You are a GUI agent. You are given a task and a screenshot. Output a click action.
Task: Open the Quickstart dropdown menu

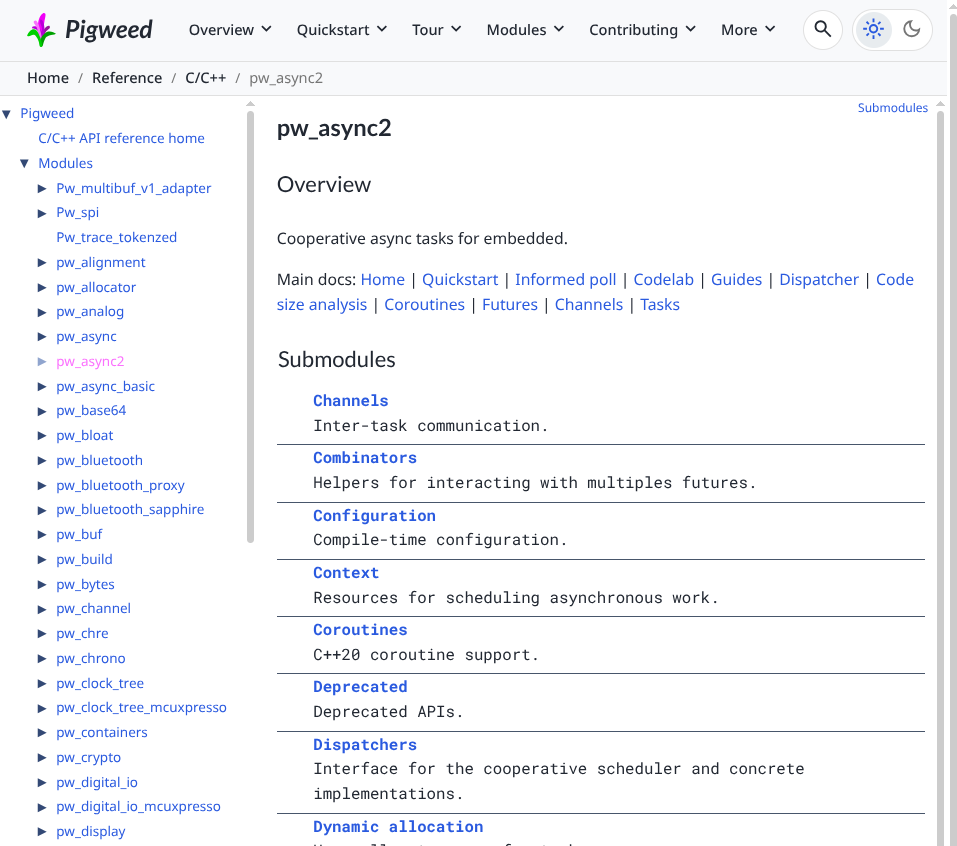click(x=342, y=30)
